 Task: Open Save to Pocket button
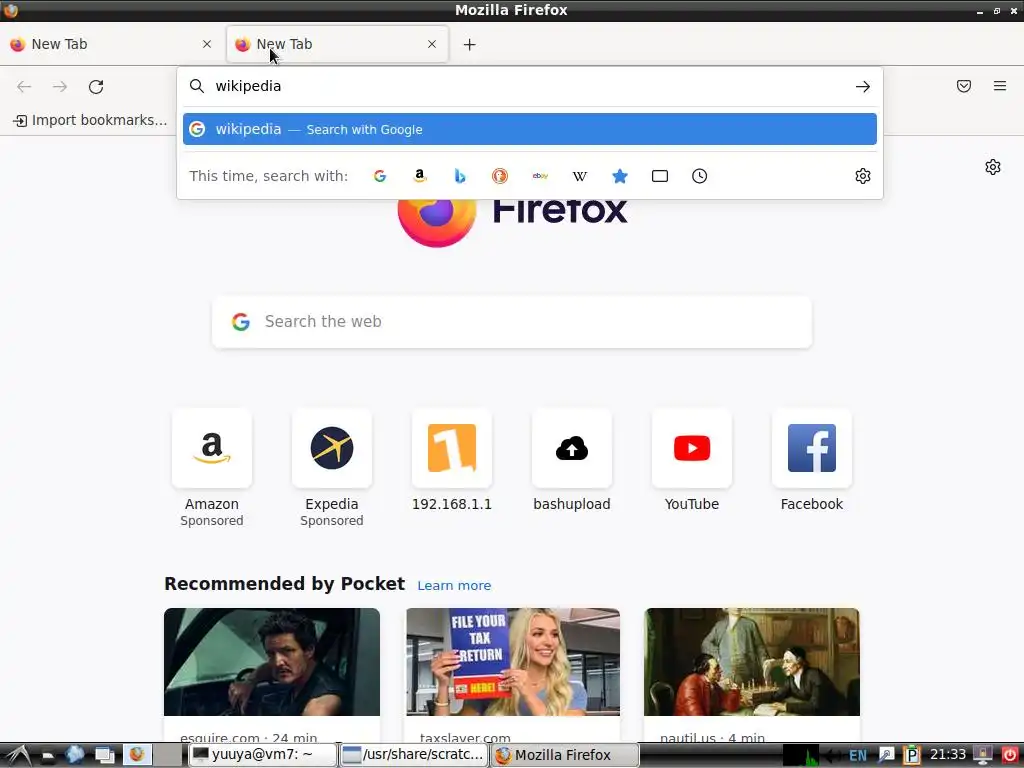click(964, 86)
